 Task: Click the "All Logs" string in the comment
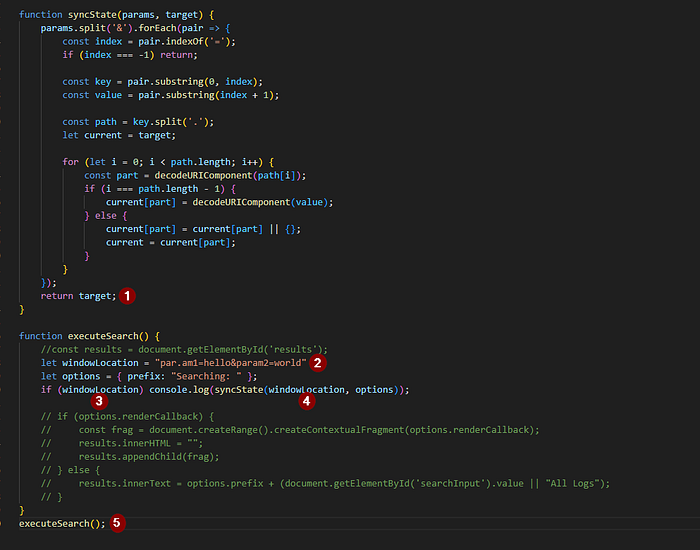(x=572, y=483)
